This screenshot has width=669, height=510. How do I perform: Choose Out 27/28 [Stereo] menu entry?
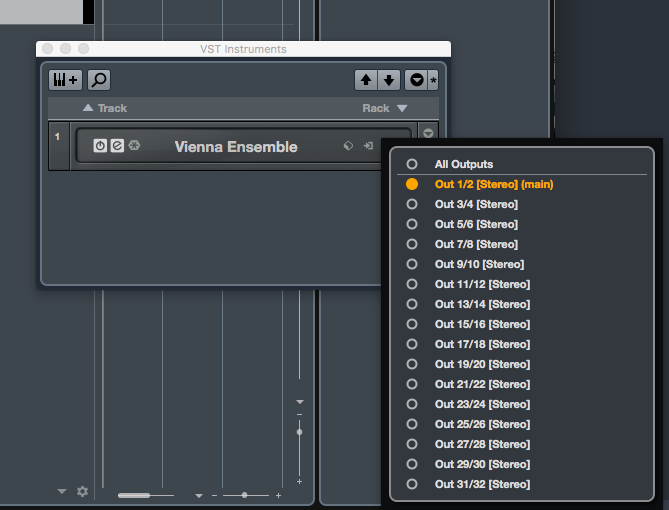point(522,444)
